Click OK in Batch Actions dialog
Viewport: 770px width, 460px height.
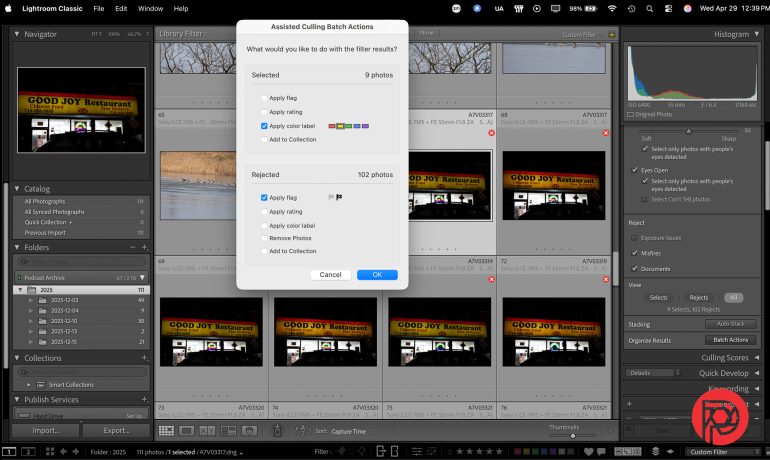[377, 275]
